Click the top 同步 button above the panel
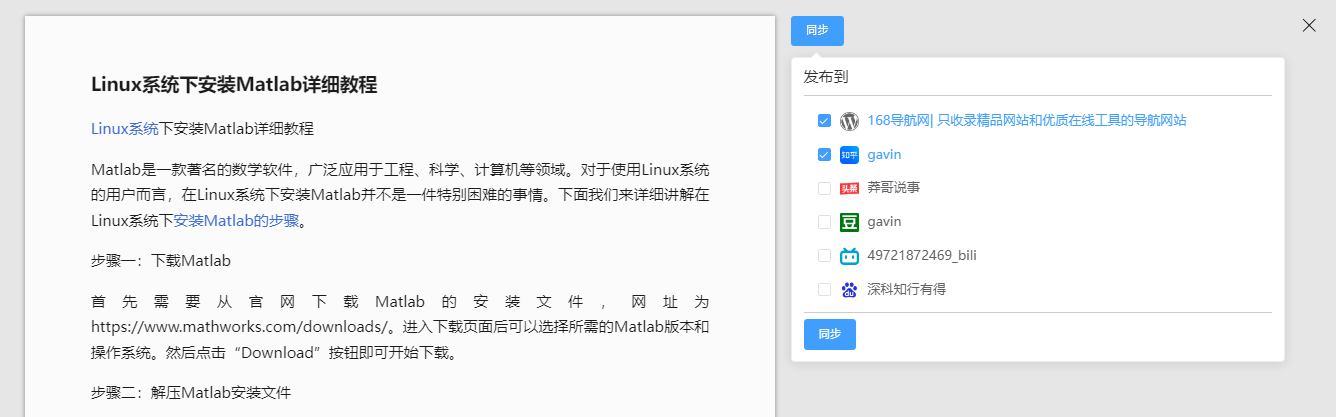The height and width of the screenshot is (417, 1336). click(817, 31)
